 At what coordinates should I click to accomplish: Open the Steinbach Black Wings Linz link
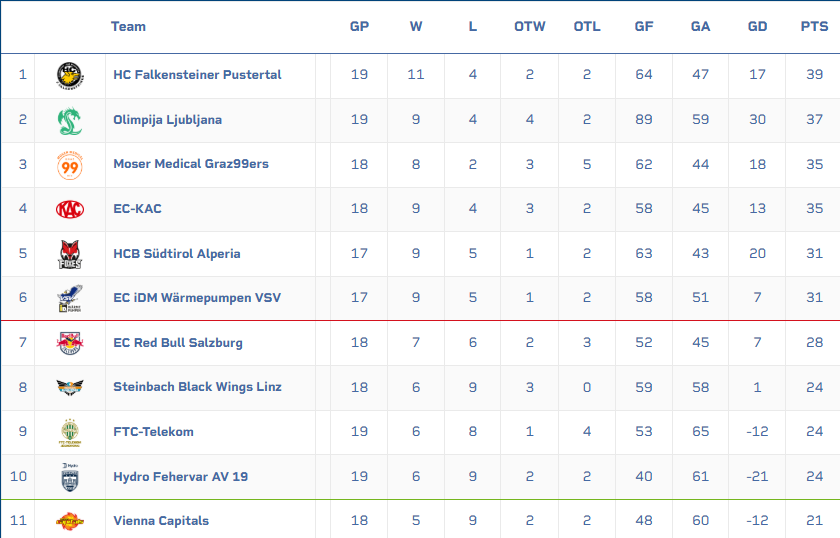[197, 387]
